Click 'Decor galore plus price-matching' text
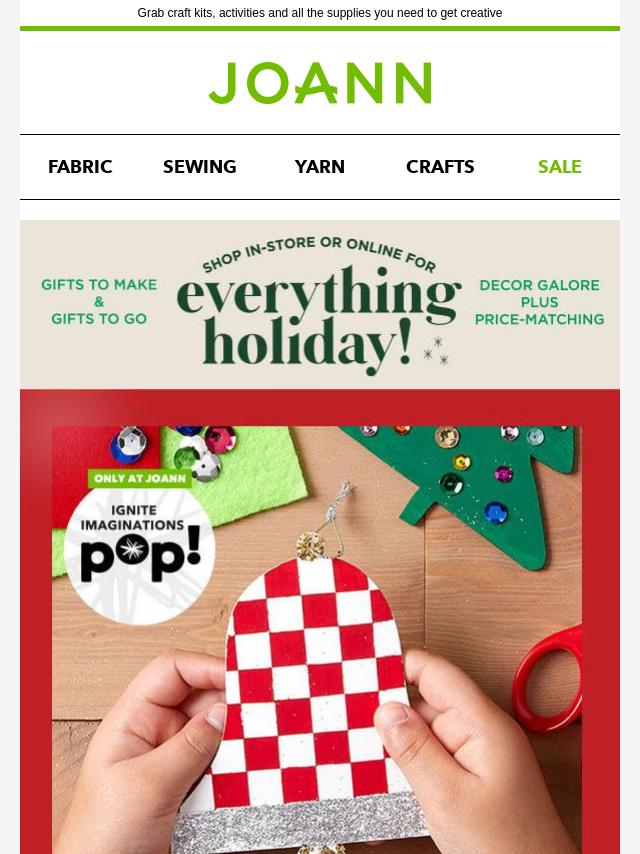This screenshot has height=854, width=640. (x=539, y=302)
